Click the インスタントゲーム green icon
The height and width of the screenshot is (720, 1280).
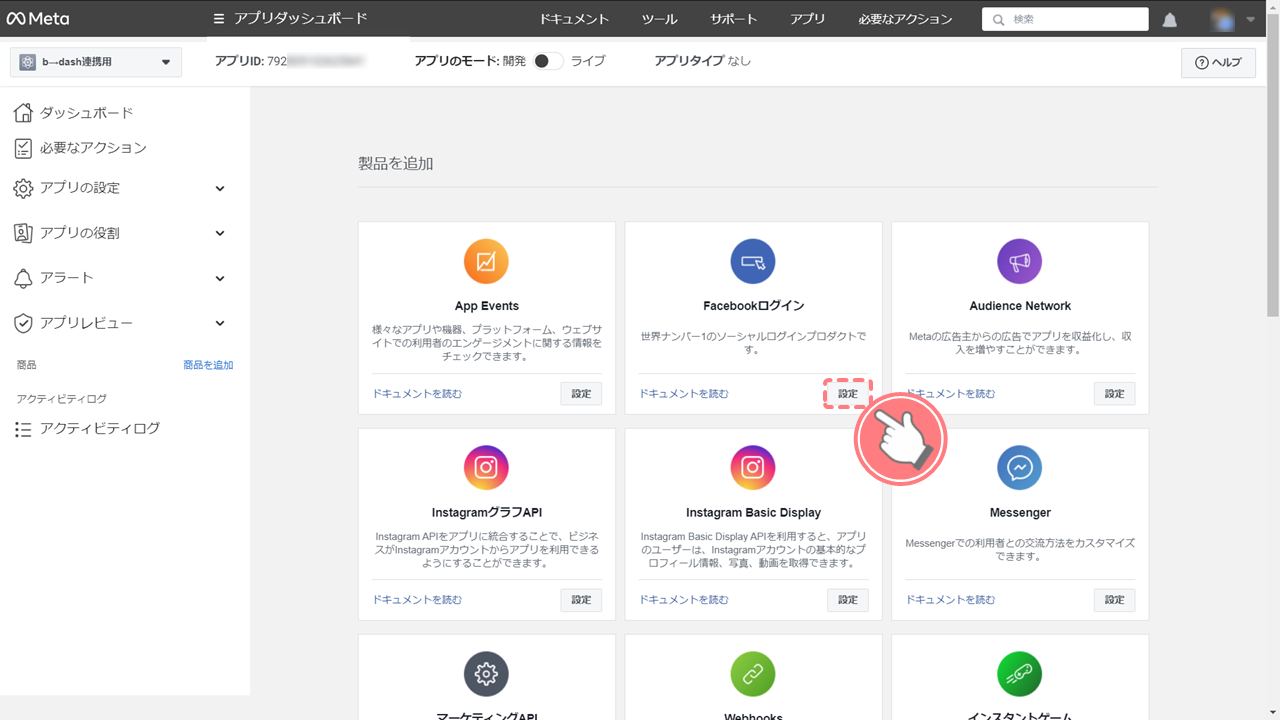click(x=1019, y=674)
